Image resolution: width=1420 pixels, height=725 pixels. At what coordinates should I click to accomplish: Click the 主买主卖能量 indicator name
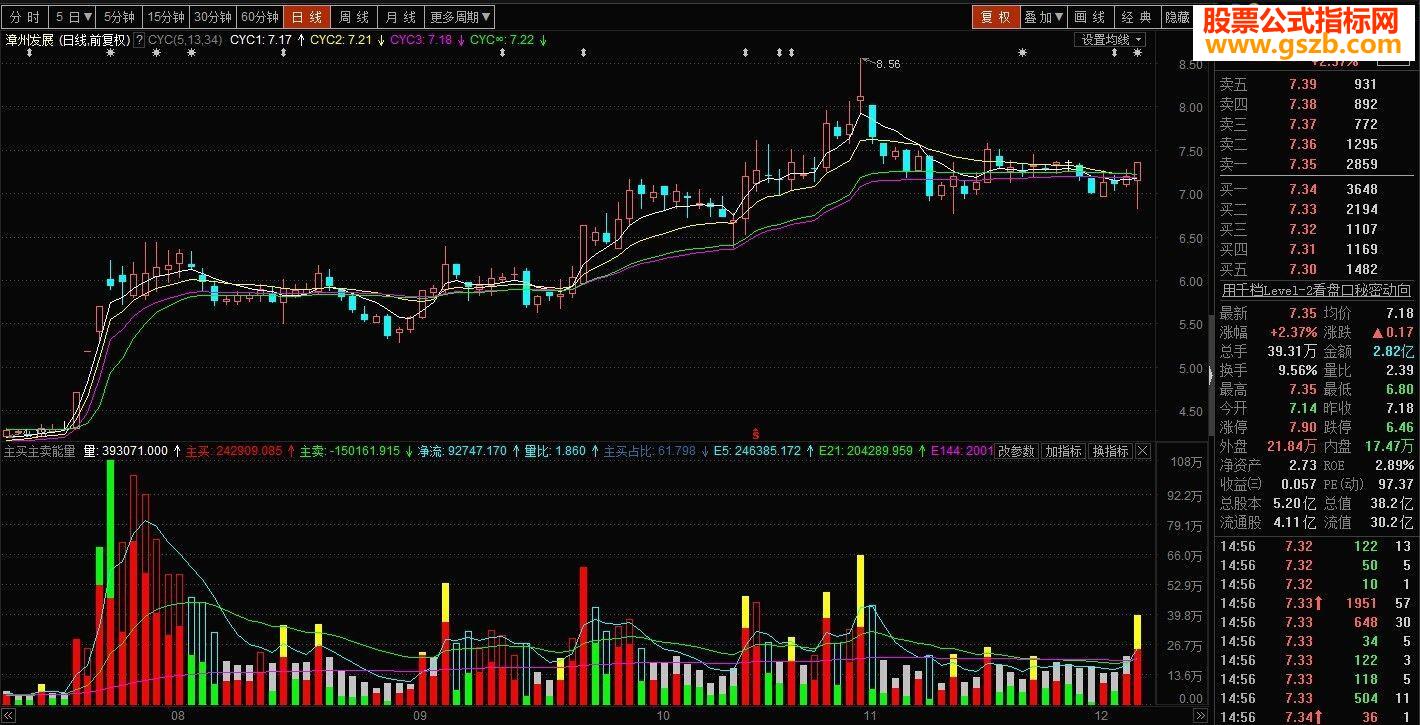40,451
